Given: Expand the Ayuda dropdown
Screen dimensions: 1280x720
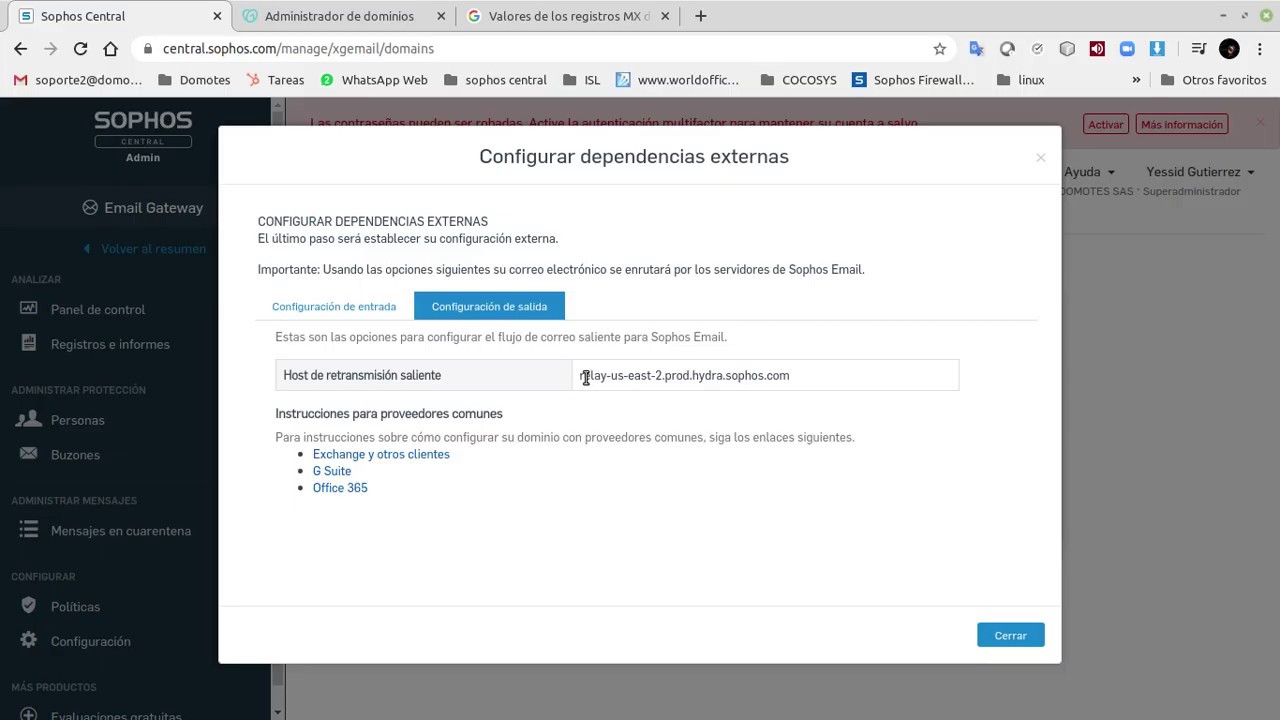Looking at the screenshot, I should pyautogui.click(x=1089, y=172).
